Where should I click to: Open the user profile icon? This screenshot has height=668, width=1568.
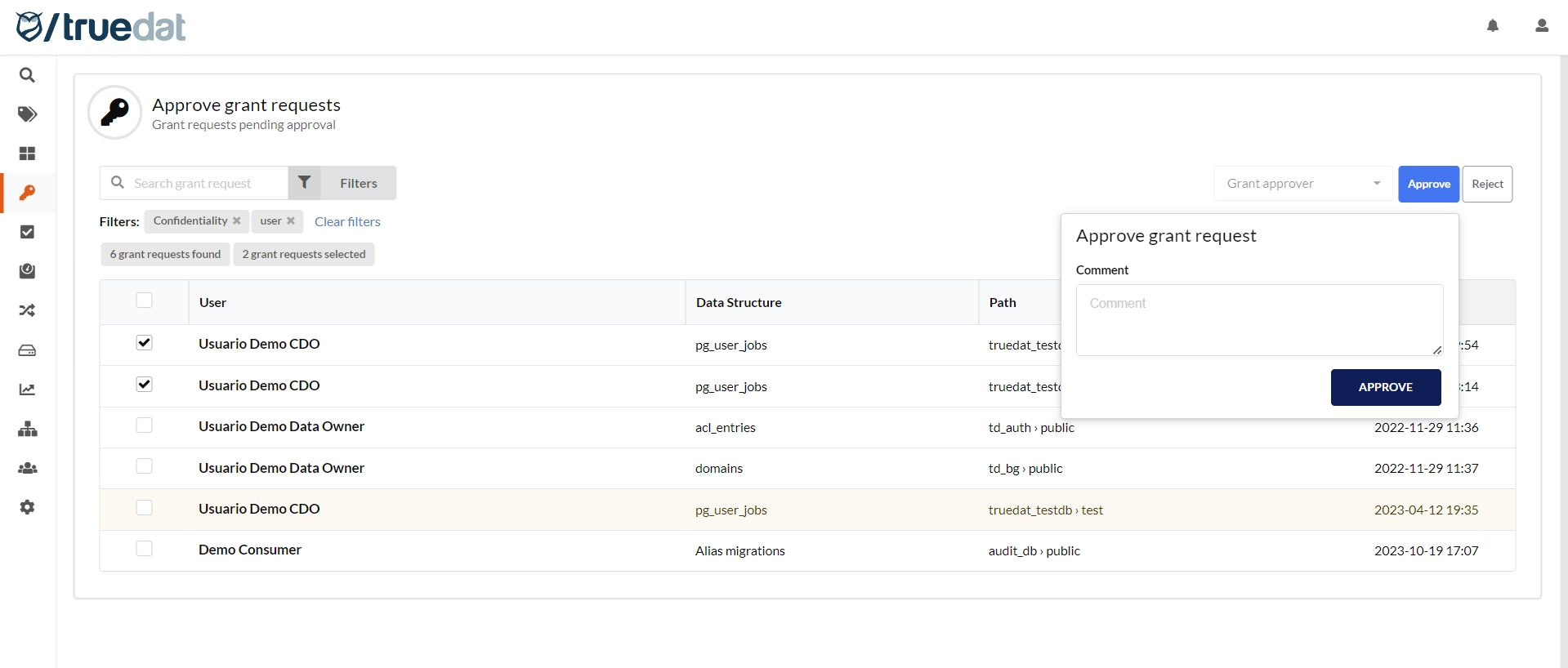point(1541,26)
